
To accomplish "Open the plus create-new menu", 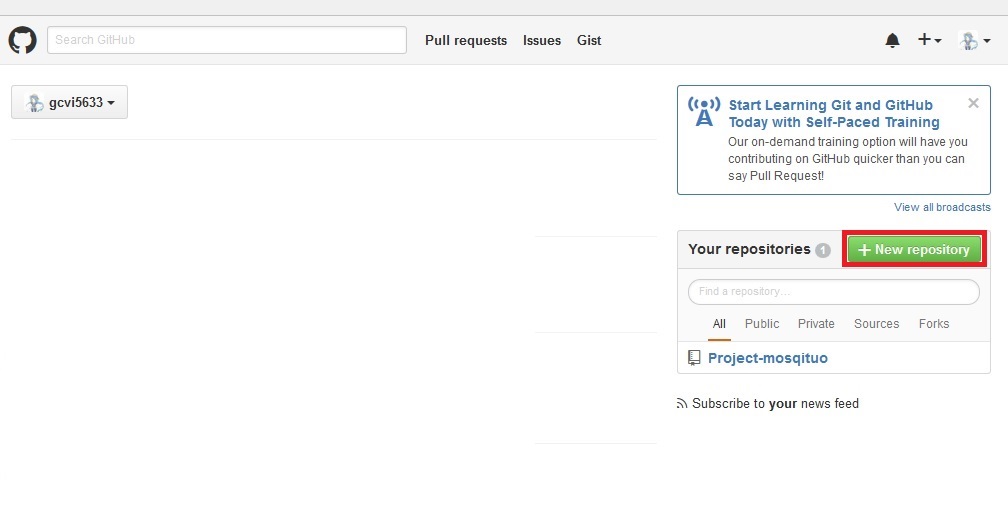I will [x=929, y=40].
